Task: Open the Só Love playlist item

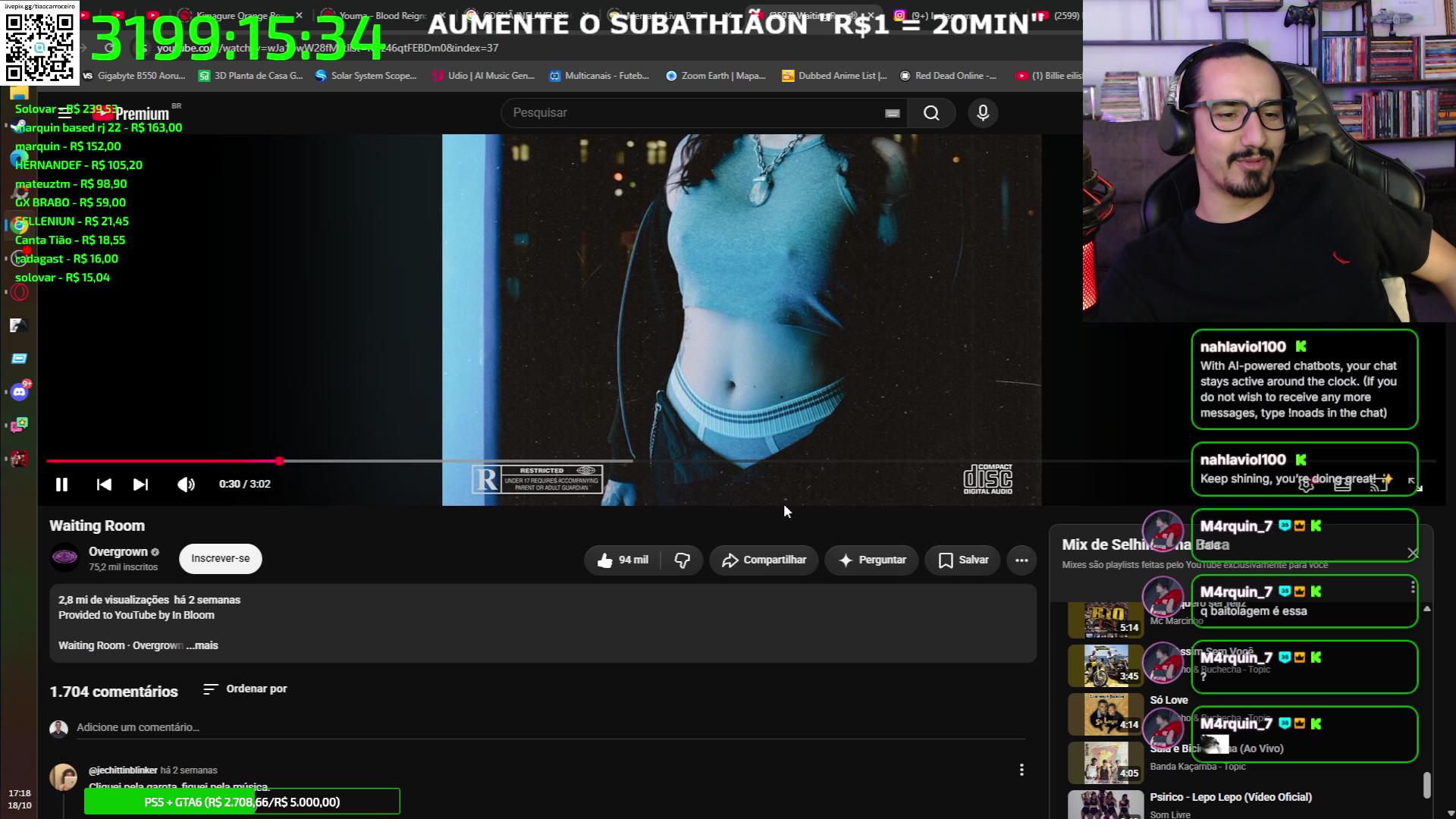Action: [x=1169, y=700]
